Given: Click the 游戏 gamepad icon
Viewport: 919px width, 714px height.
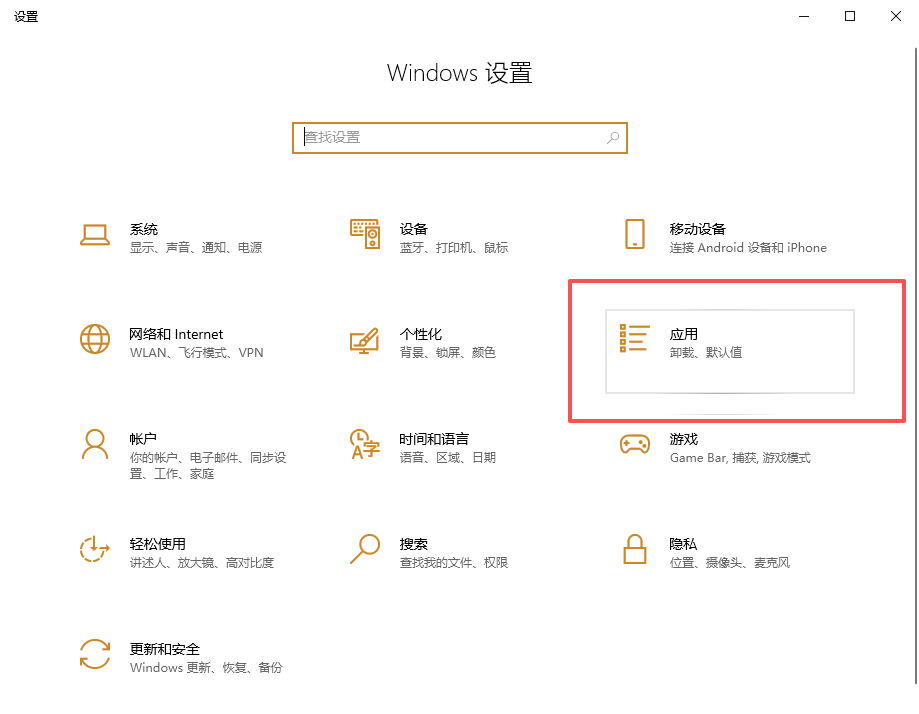Looking at the screenshot, I should click(635, 444).
